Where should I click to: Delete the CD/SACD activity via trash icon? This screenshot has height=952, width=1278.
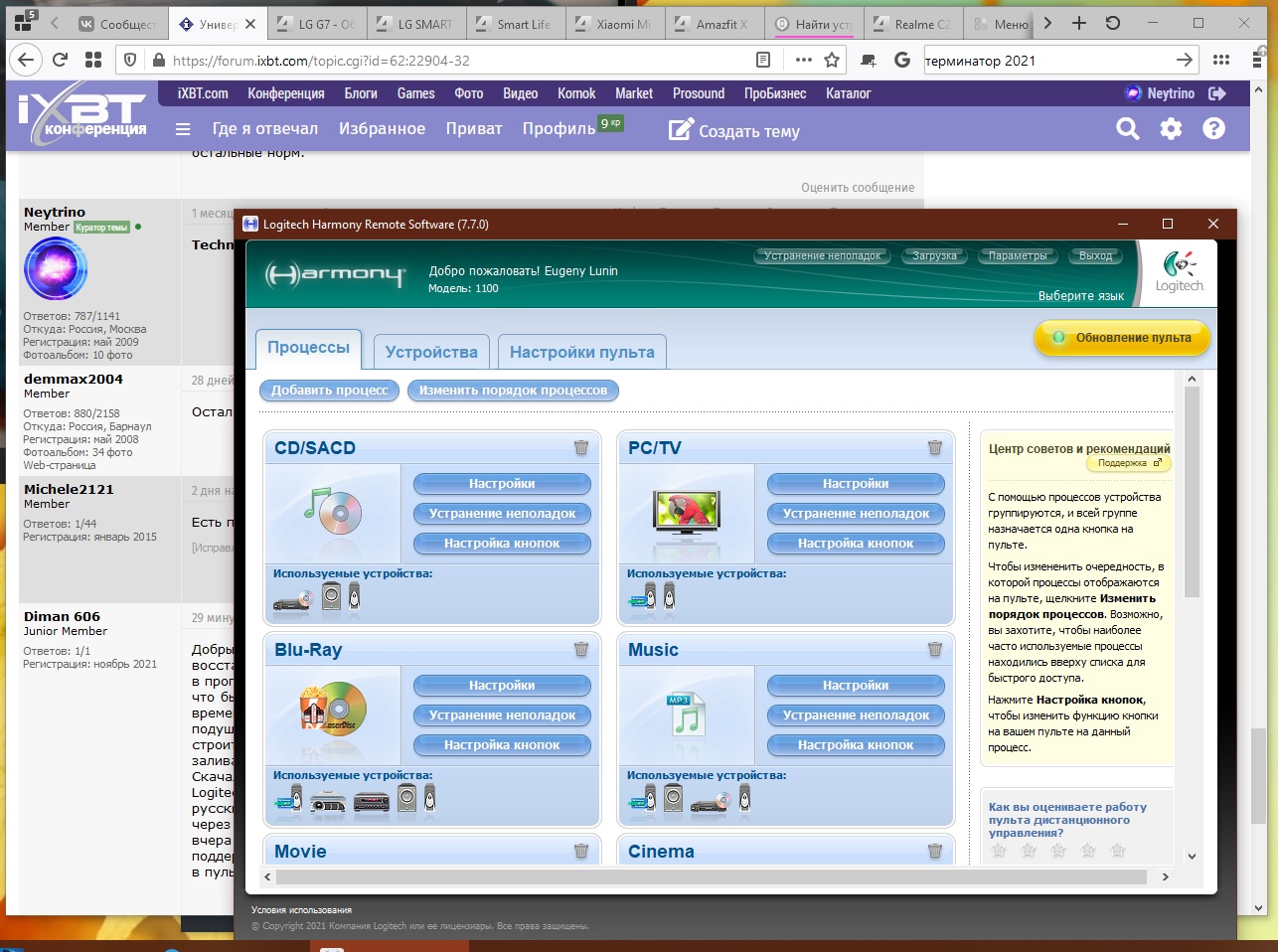(581, 448)
